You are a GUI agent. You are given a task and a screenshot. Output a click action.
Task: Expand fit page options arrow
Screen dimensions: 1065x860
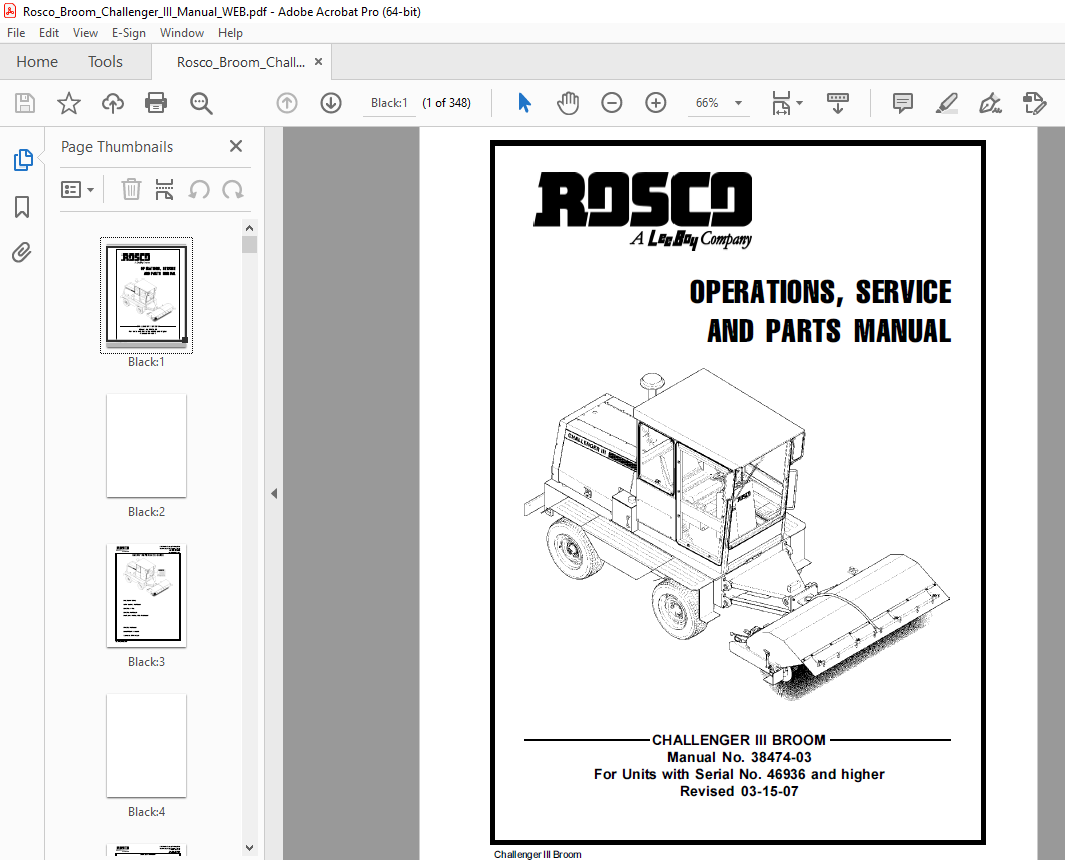(x=799, y=103)
